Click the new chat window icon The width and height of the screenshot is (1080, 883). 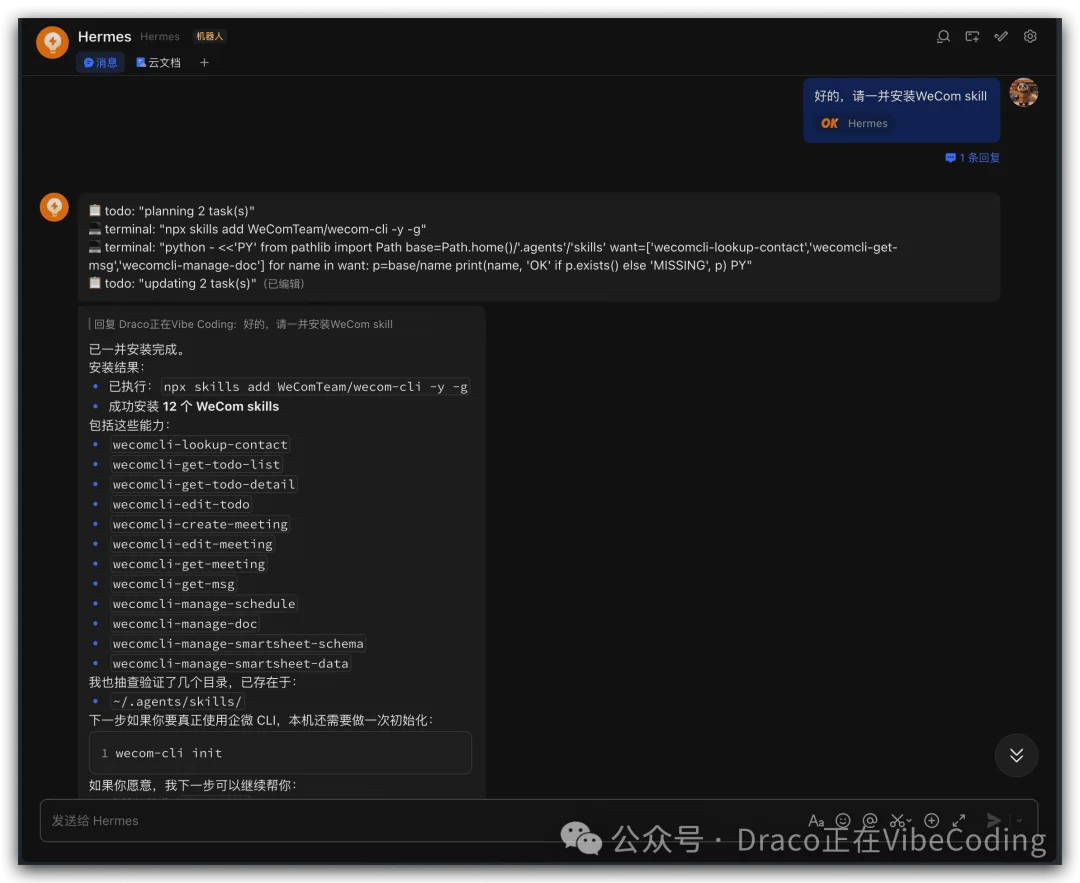pos(971,36)
